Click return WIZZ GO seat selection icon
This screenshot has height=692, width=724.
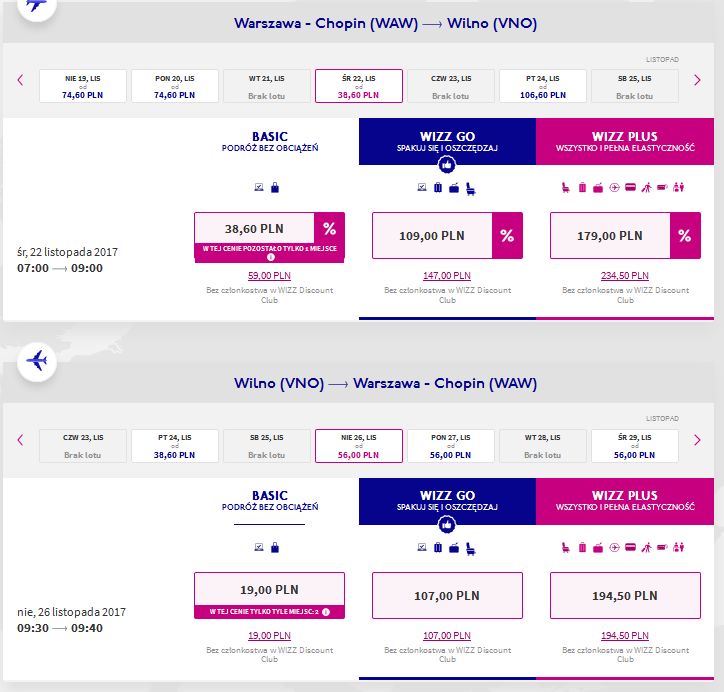tap(471, 548)
